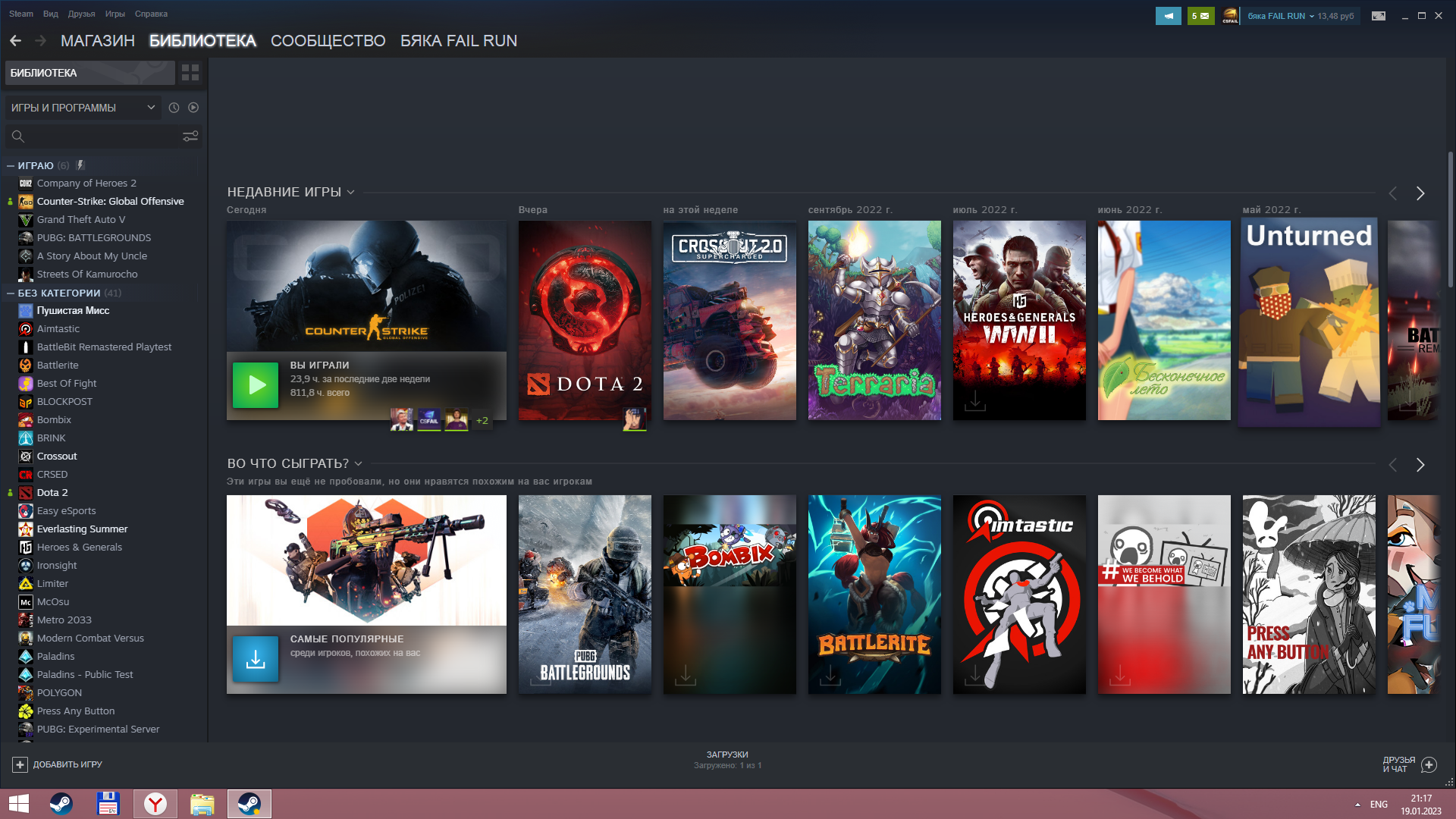Open the Terraria game tile
The width and height of the screenshot is (1456, 819).
click(x=874, y=320)
